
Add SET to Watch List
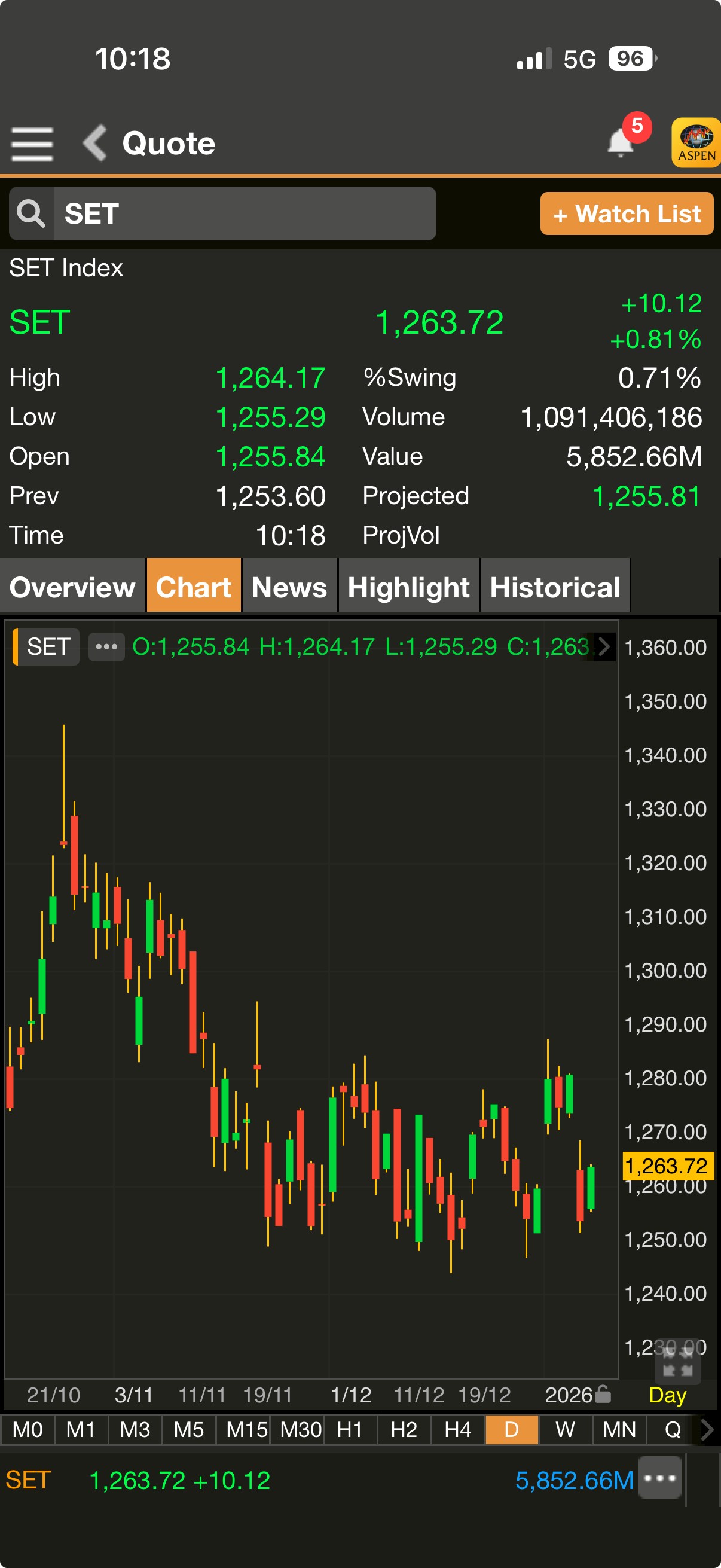tap(626, 213)
